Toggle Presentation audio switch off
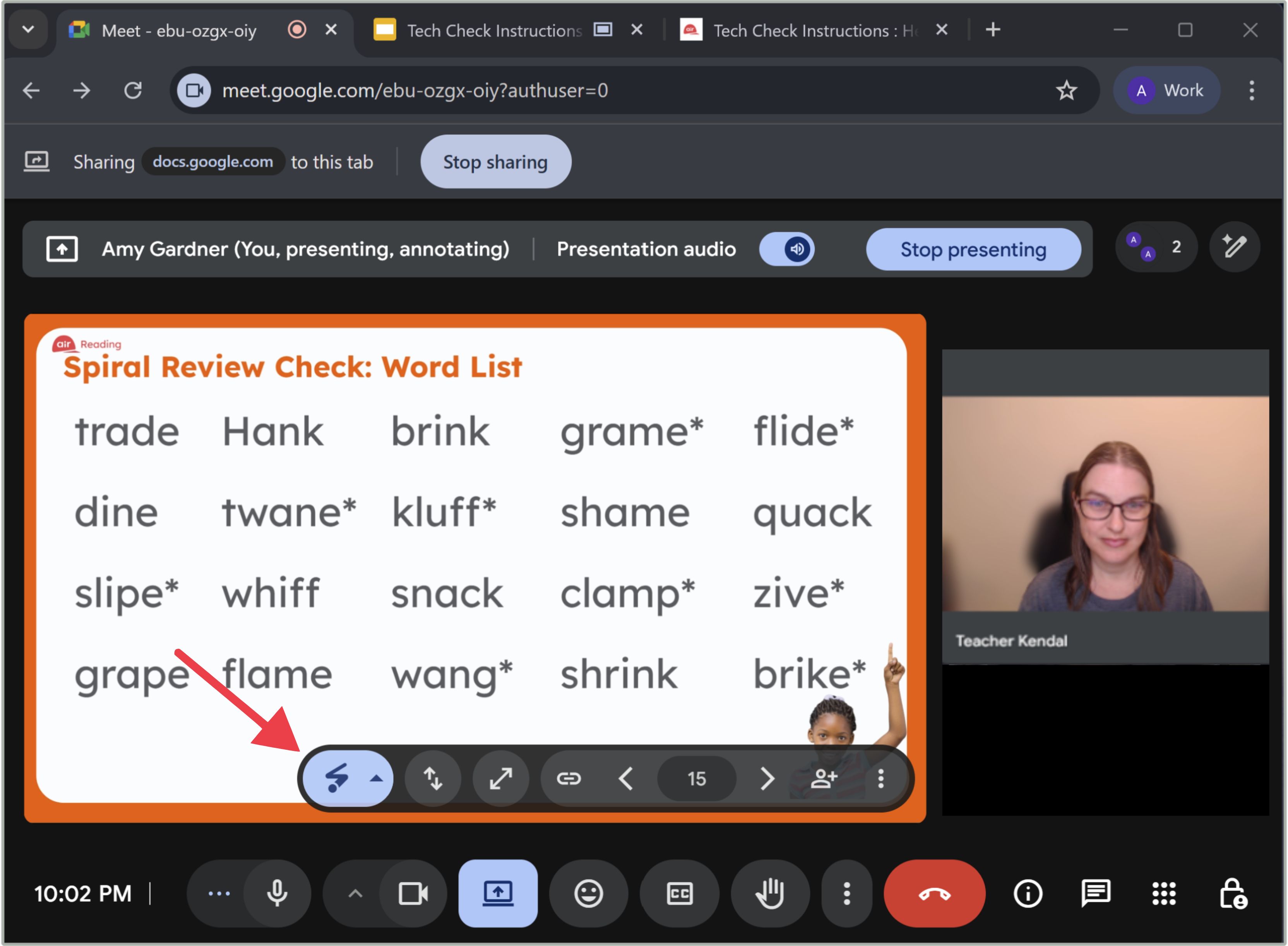 (x=787, y=249)
